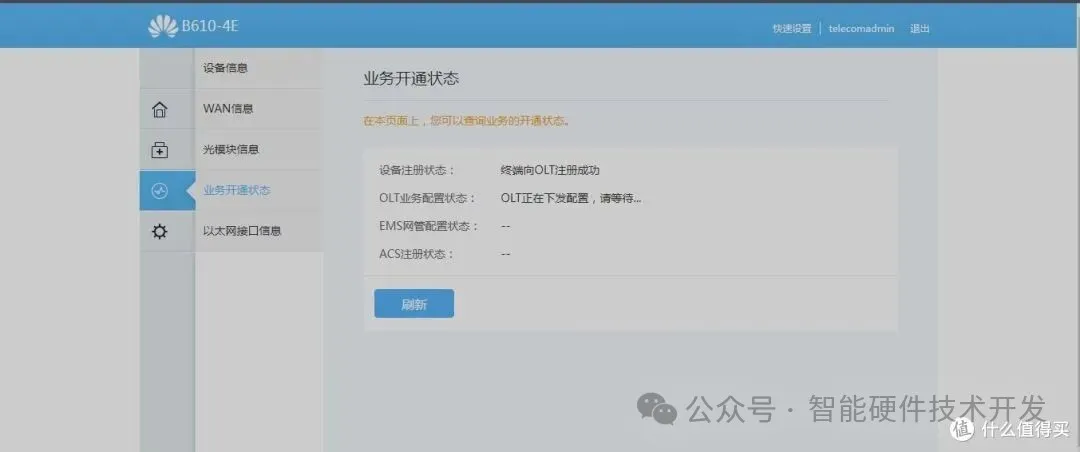Click EMS网管配置状态 label
Viewport: 1080px width, 452px height.
click(x=428, y=226)
